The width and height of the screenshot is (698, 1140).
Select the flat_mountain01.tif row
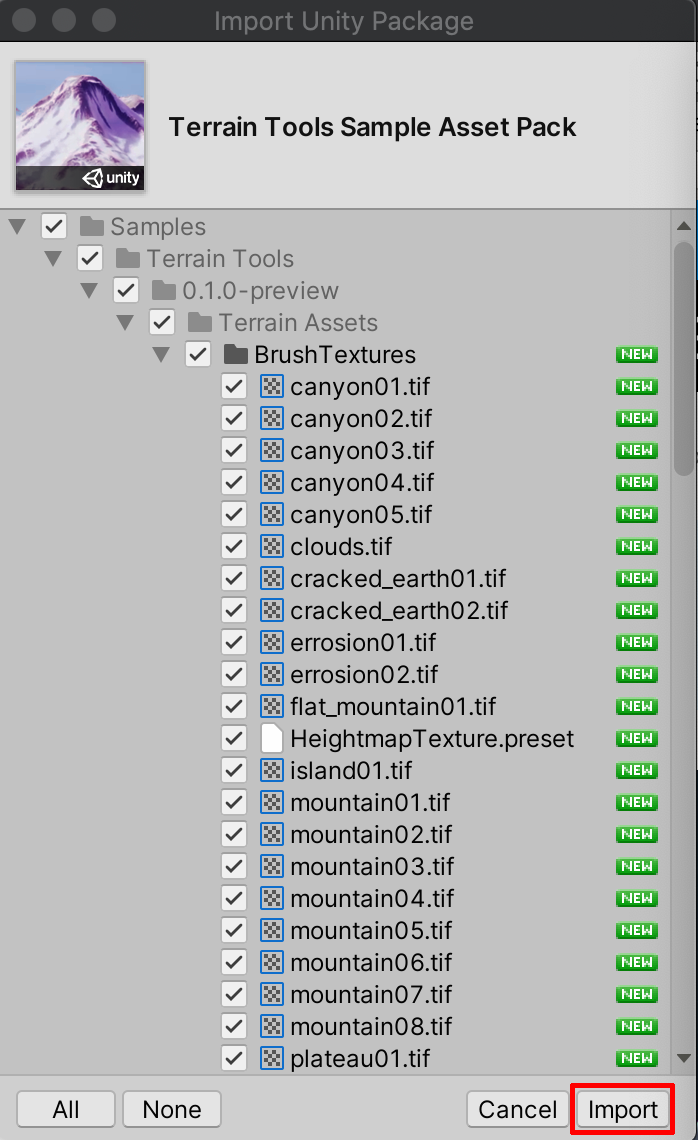[x=393, y=707]
